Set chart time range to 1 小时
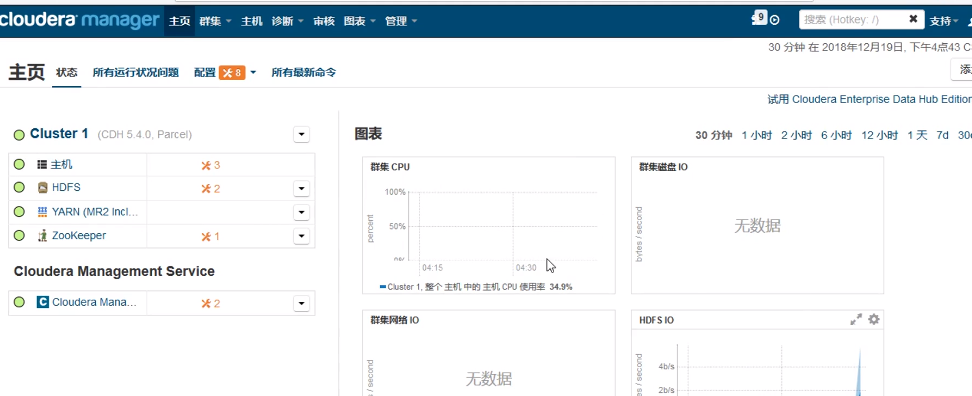Image resolution: width=972 pixels, height=396 pixels. pyautogui.click(x=757, y=136)
